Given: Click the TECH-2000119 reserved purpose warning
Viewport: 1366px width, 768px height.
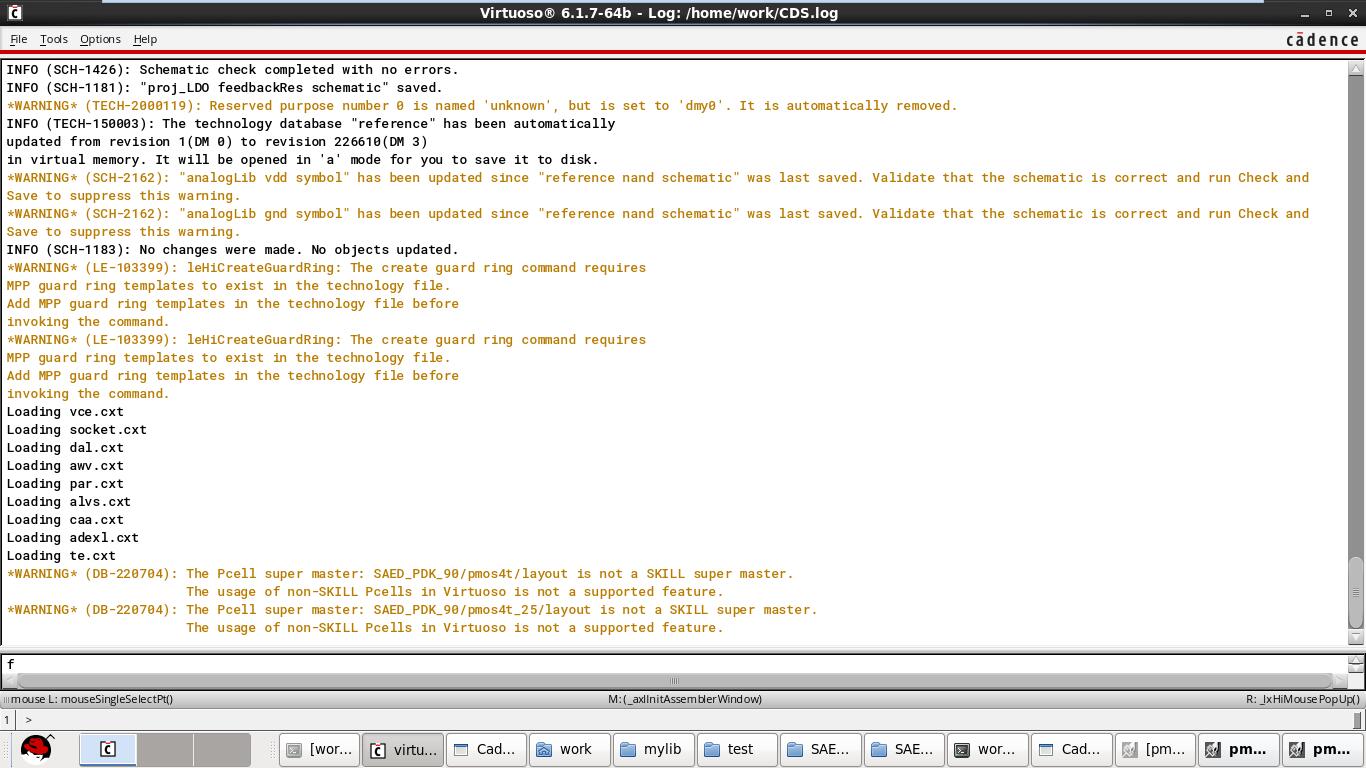Looking at the screenshot, I should pyautogui.click(x=482, y=106).
